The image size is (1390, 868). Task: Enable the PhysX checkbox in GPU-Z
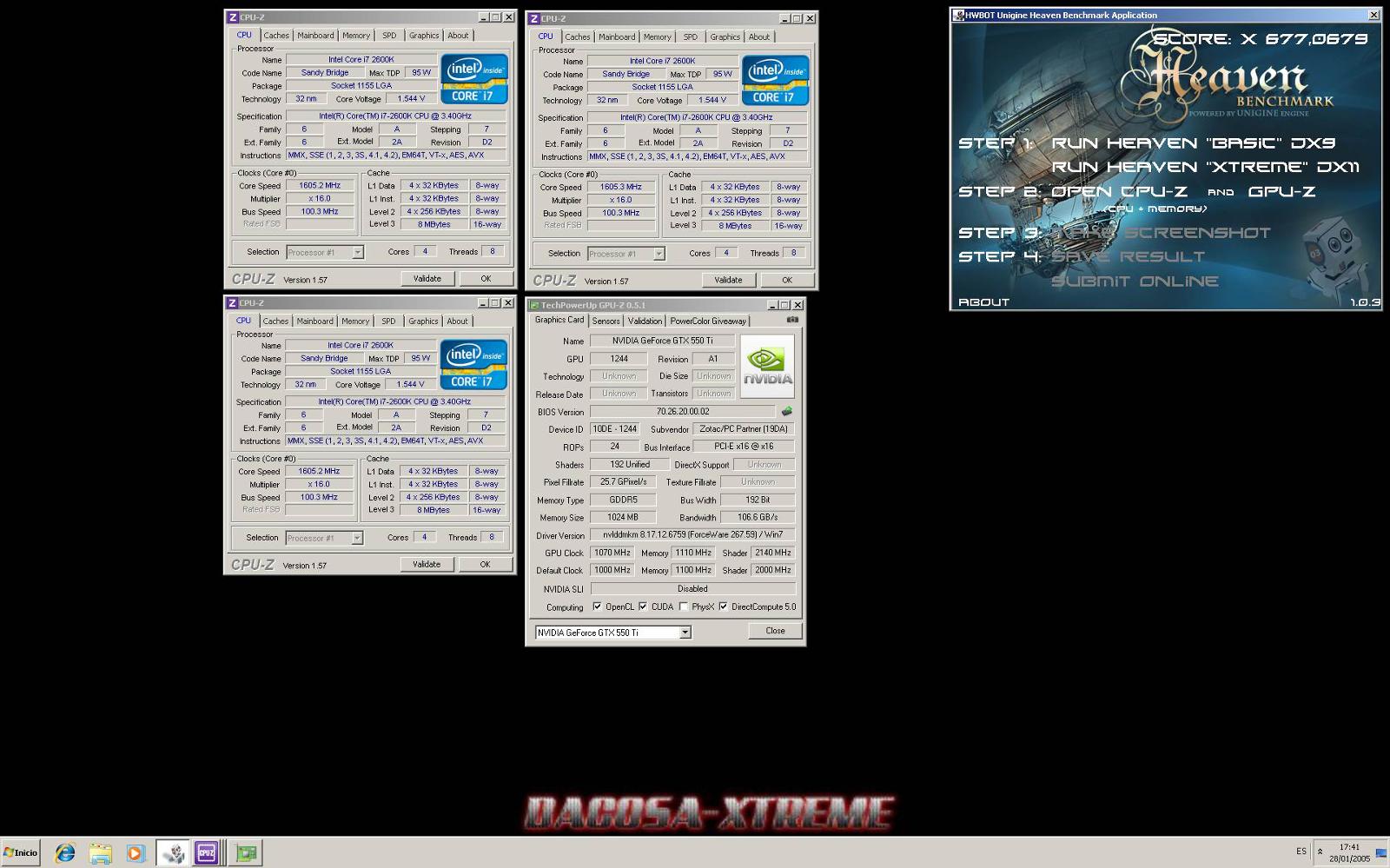(x=684, y=606)
